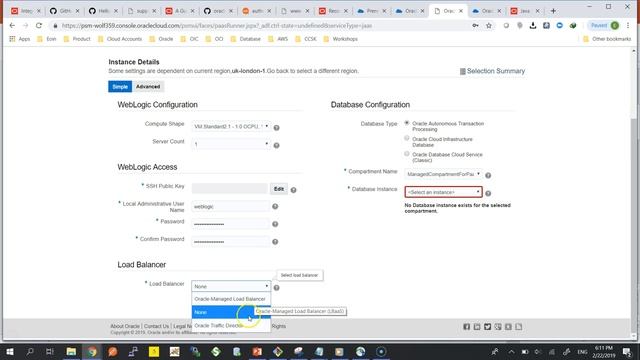Reload the page with refresh icon
The height and width of the screenshot is (360, 640).
point(39,25)
